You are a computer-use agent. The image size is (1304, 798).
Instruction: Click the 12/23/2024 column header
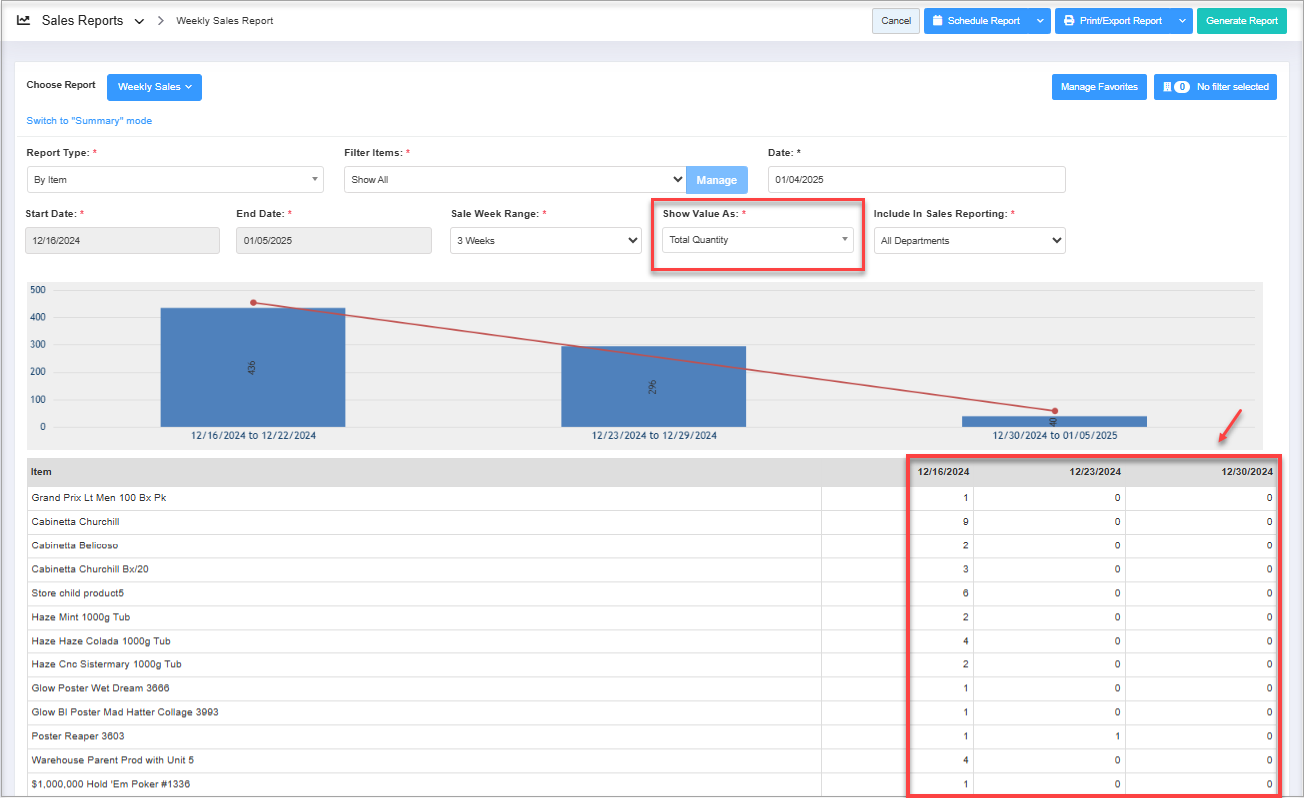(x=1094, y=472)
